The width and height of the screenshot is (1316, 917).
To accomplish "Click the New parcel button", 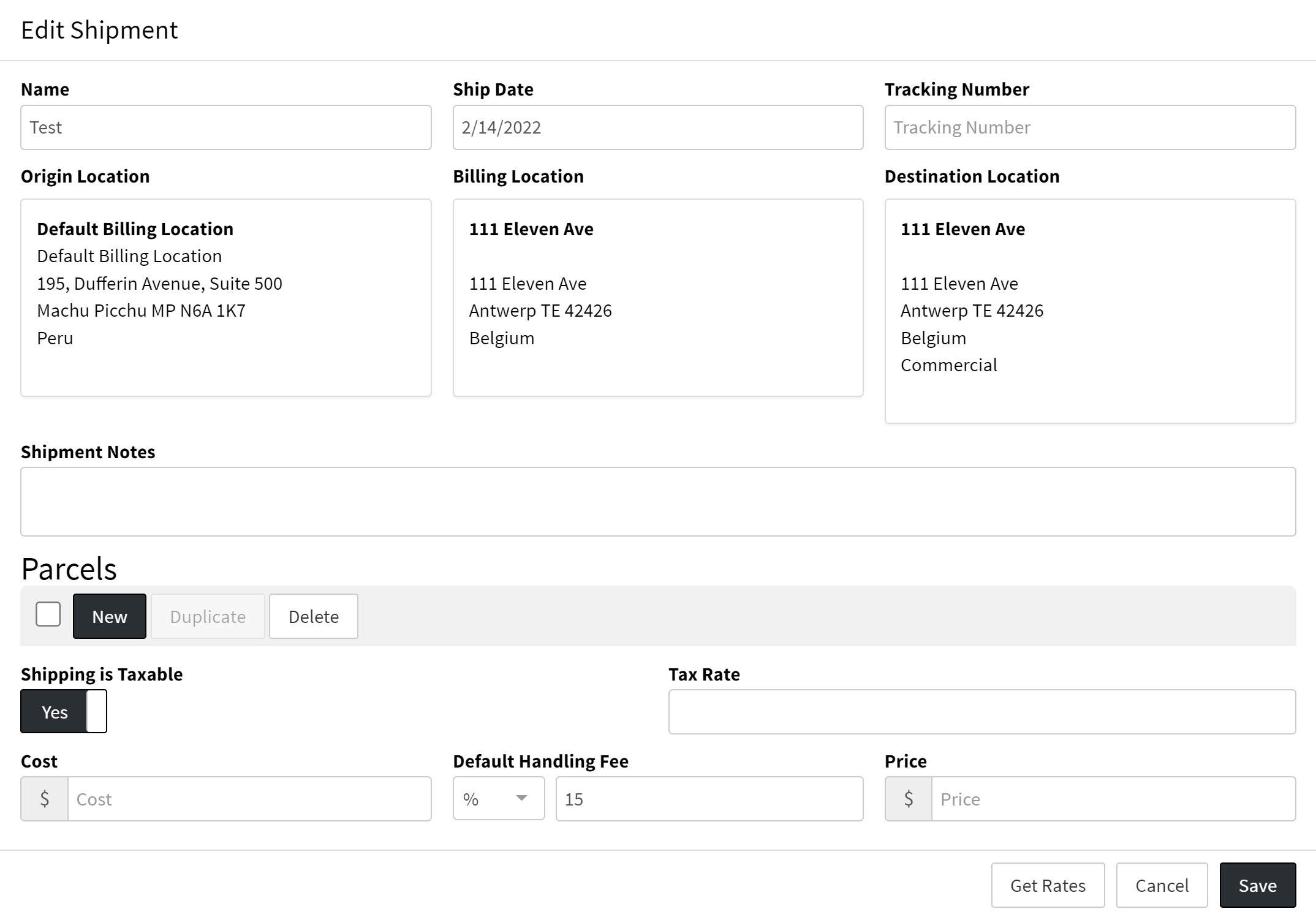I will coord(110,616).
